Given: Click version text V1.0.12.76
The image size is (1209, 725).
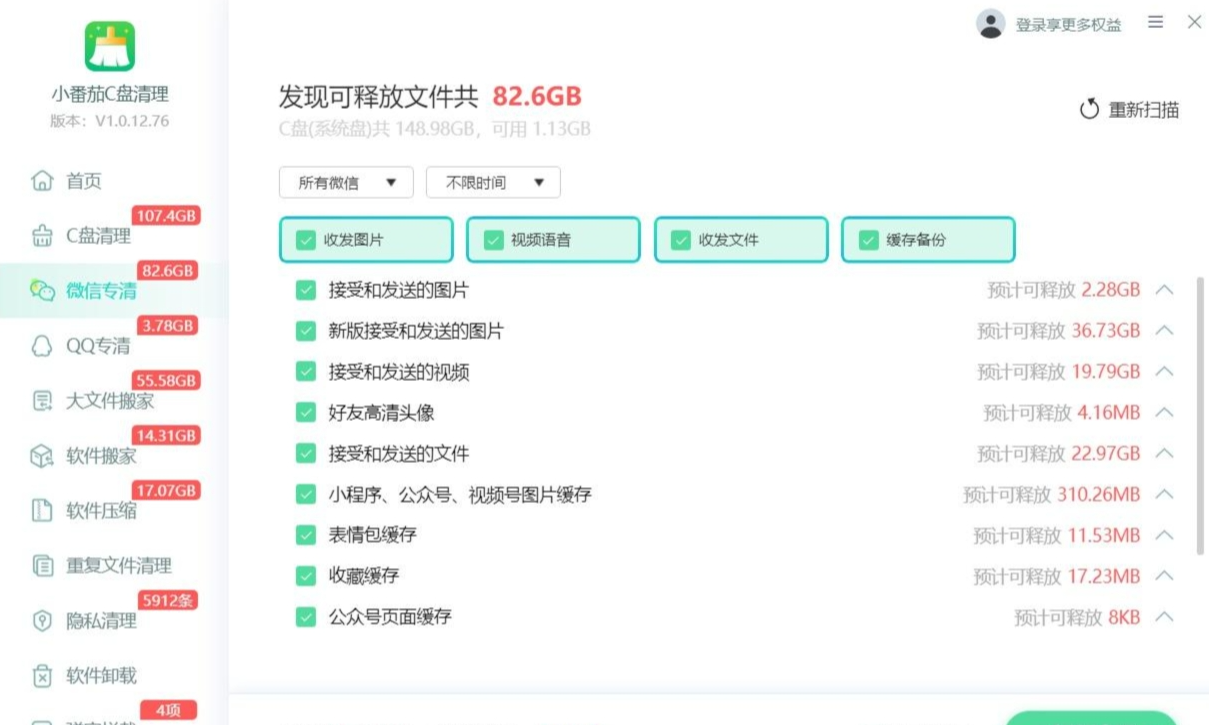Looking at the screenshot, I should [110, 121].
